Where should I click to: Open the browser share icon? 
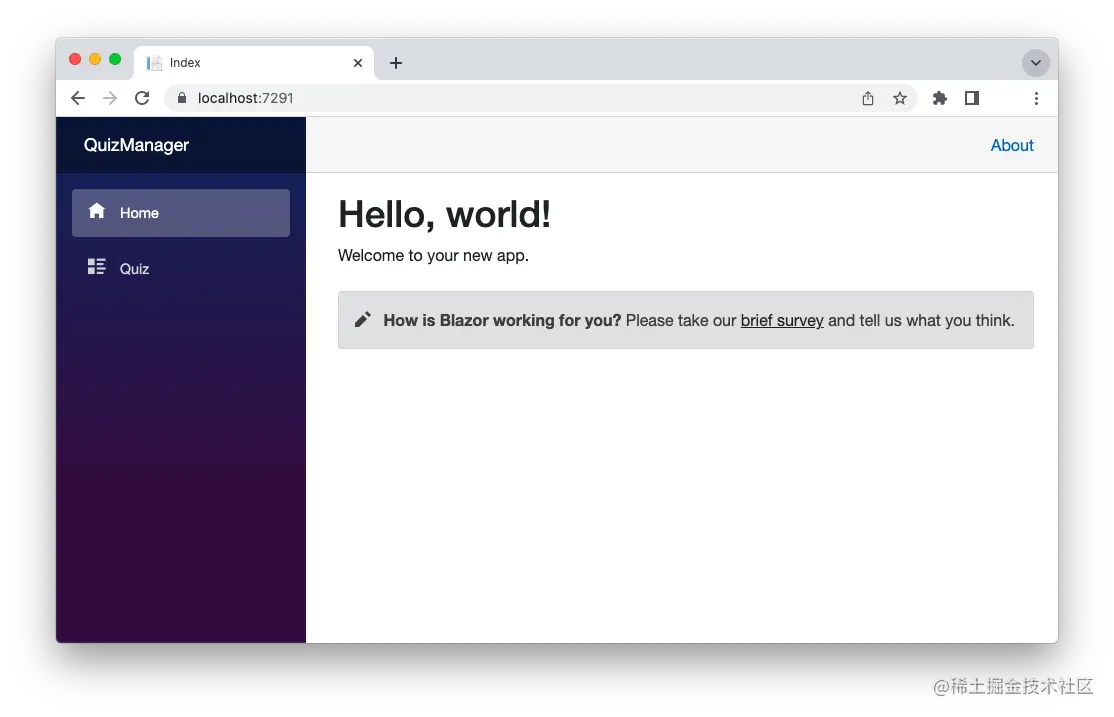click(867, 98)
